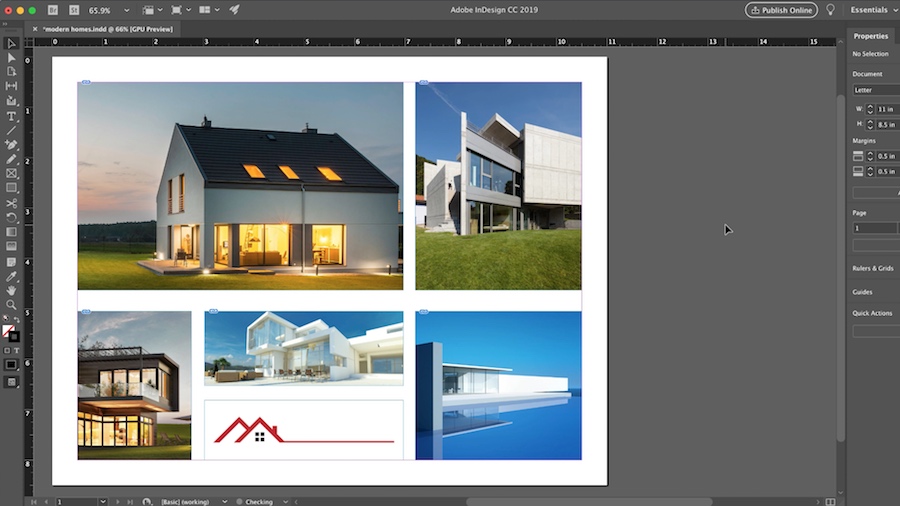Switch to the Properties panel tab
The image size is (900, 506).
pyautogui.click(x=870, y=36)
